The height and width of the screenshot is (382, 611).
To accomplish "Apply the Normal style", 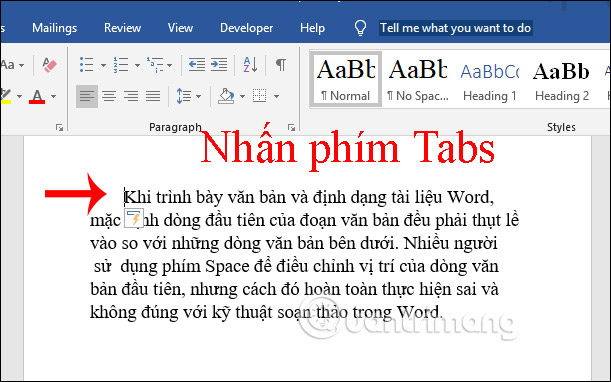I will click(x=346, y=80).
